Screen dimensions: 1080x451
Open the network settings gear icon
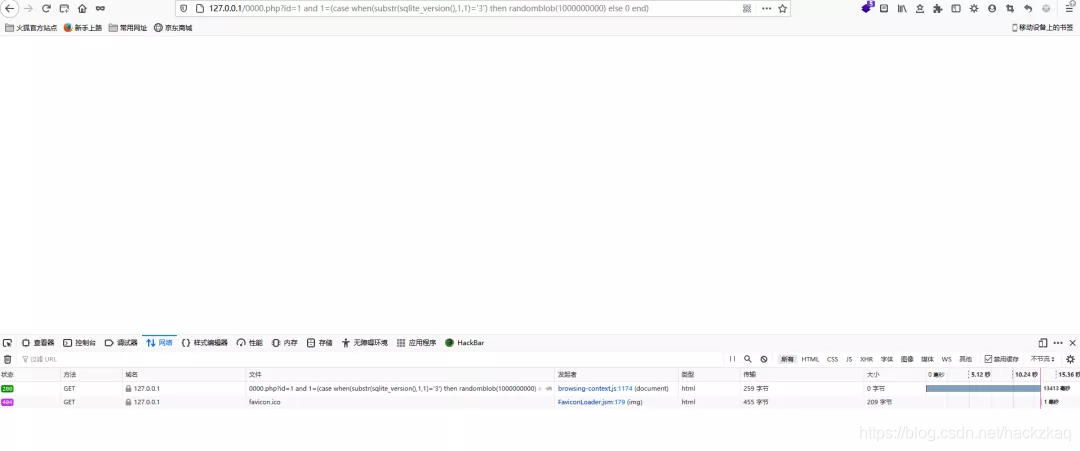[x=1070, y=359]
